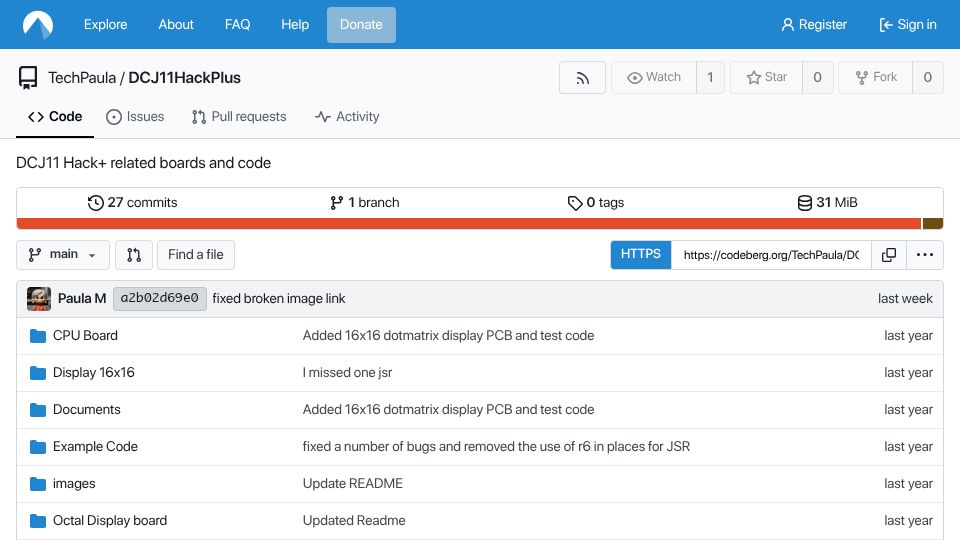Open the Octal Display board folder

110,520
